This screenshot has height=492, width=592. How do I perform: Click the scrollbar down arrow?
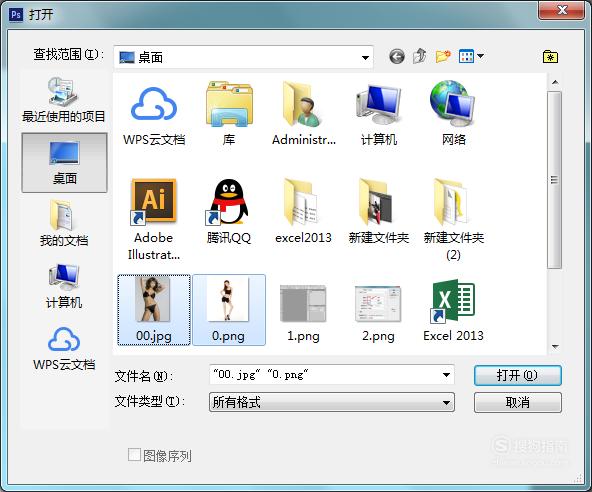click(555, 346)
